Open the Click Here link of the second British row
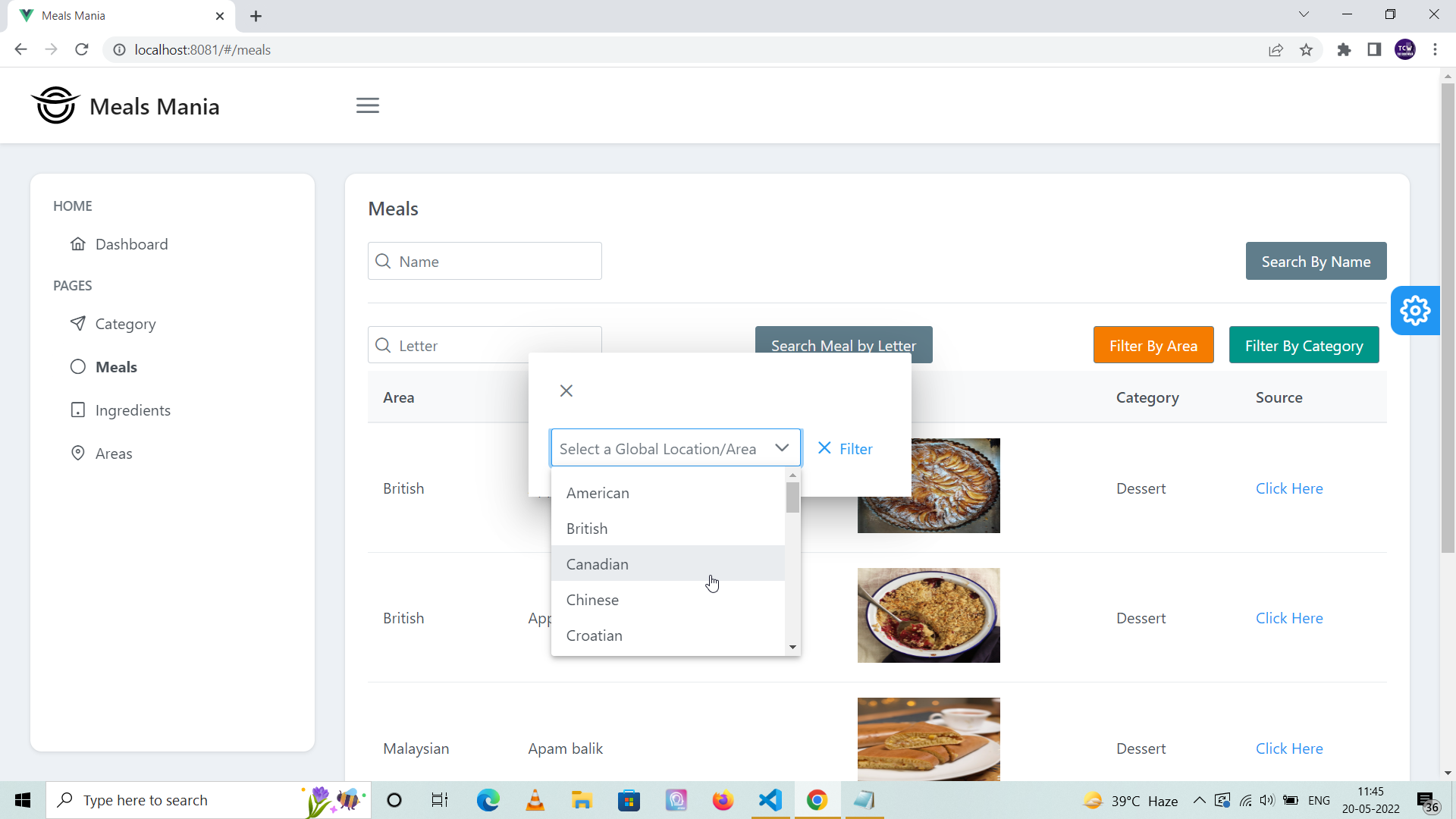Image resolution: width=1456 pixels, height=819 pixels. click(1289, 618)
